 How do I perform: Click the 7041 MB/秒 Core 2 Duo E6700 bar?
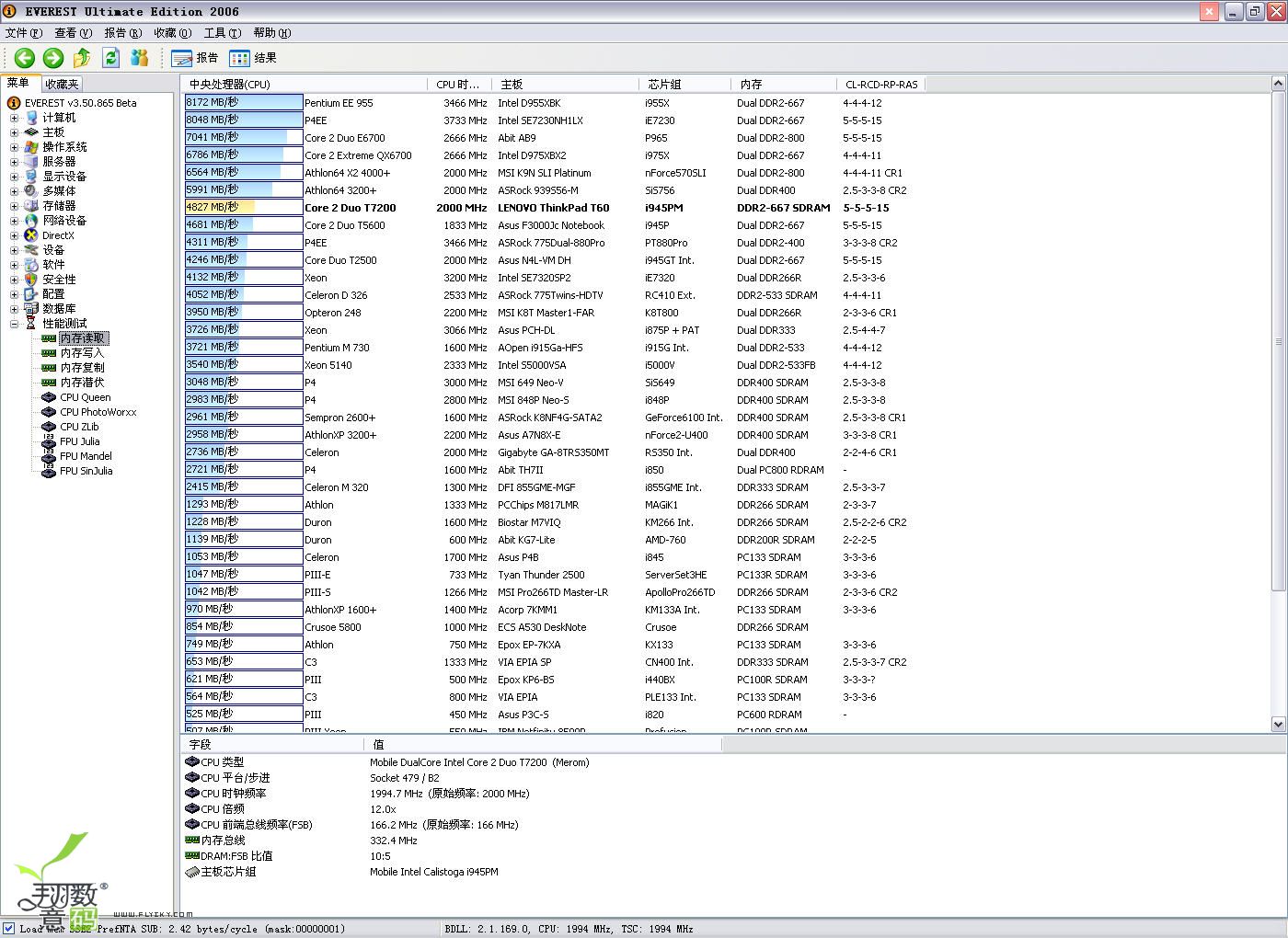point(244,137)
